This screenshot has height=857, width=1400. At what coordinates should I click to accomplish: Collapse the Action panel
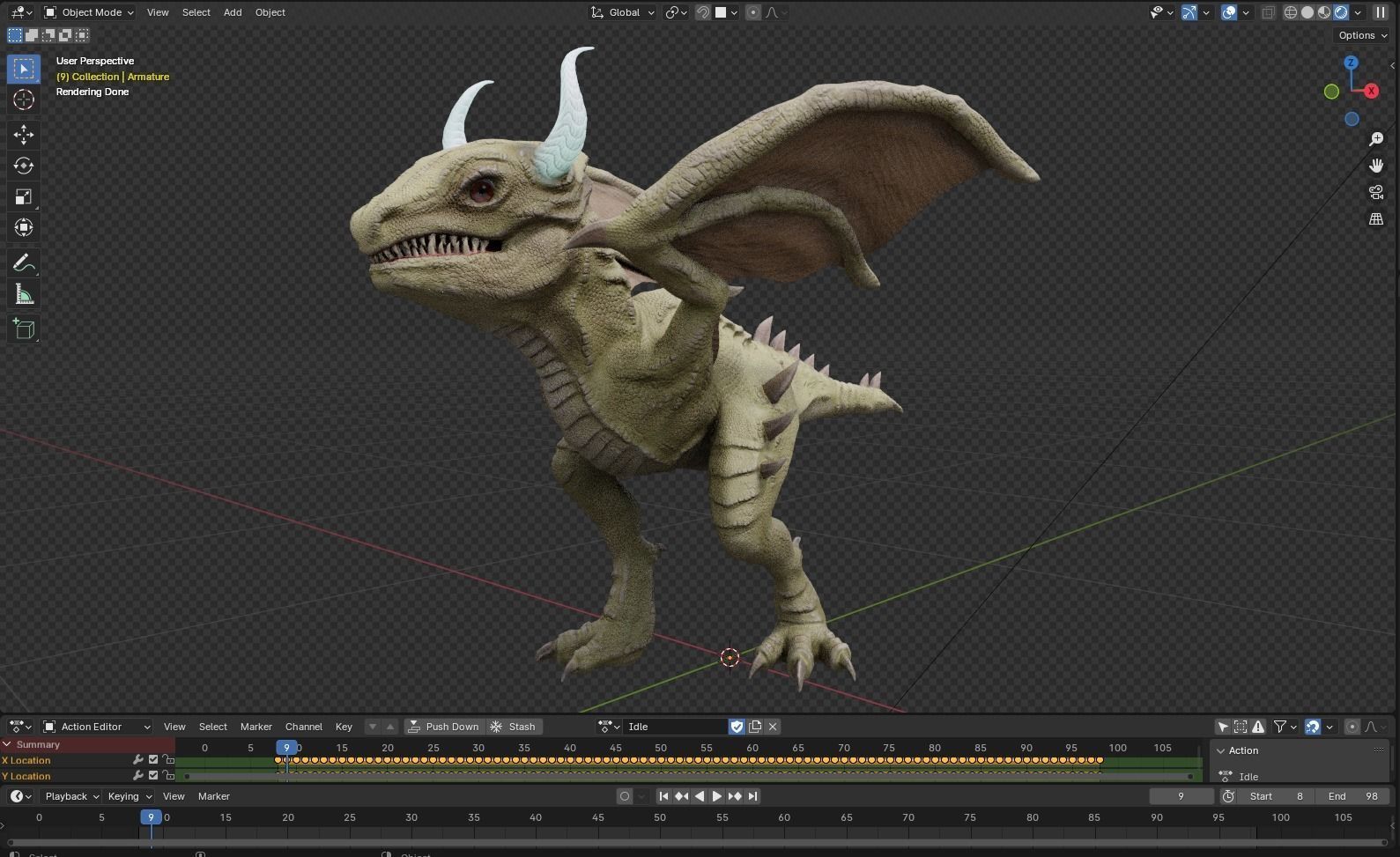point(1221,750)
